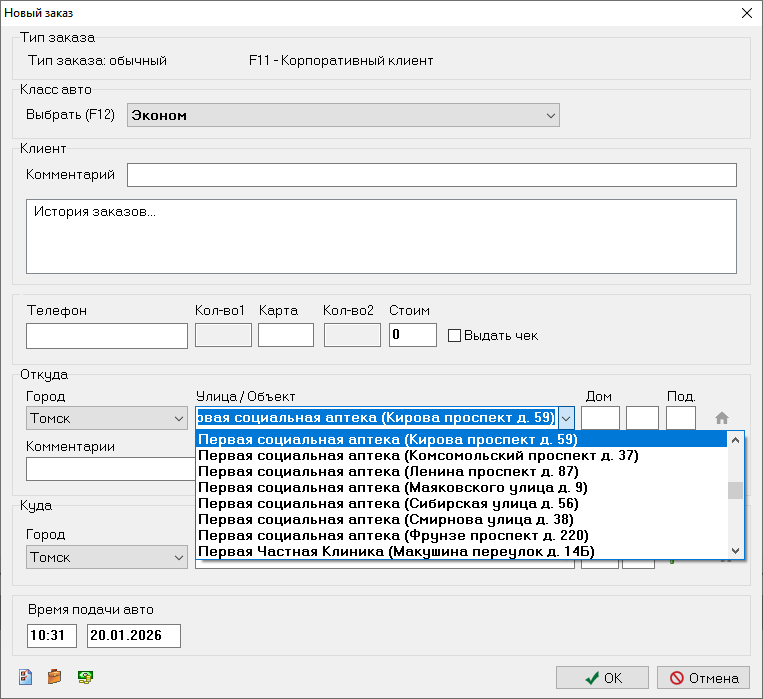The width and height of the screenshot is (763, 699).
Task: Click into the Телефон input field
Action: (x=106, y=336)
